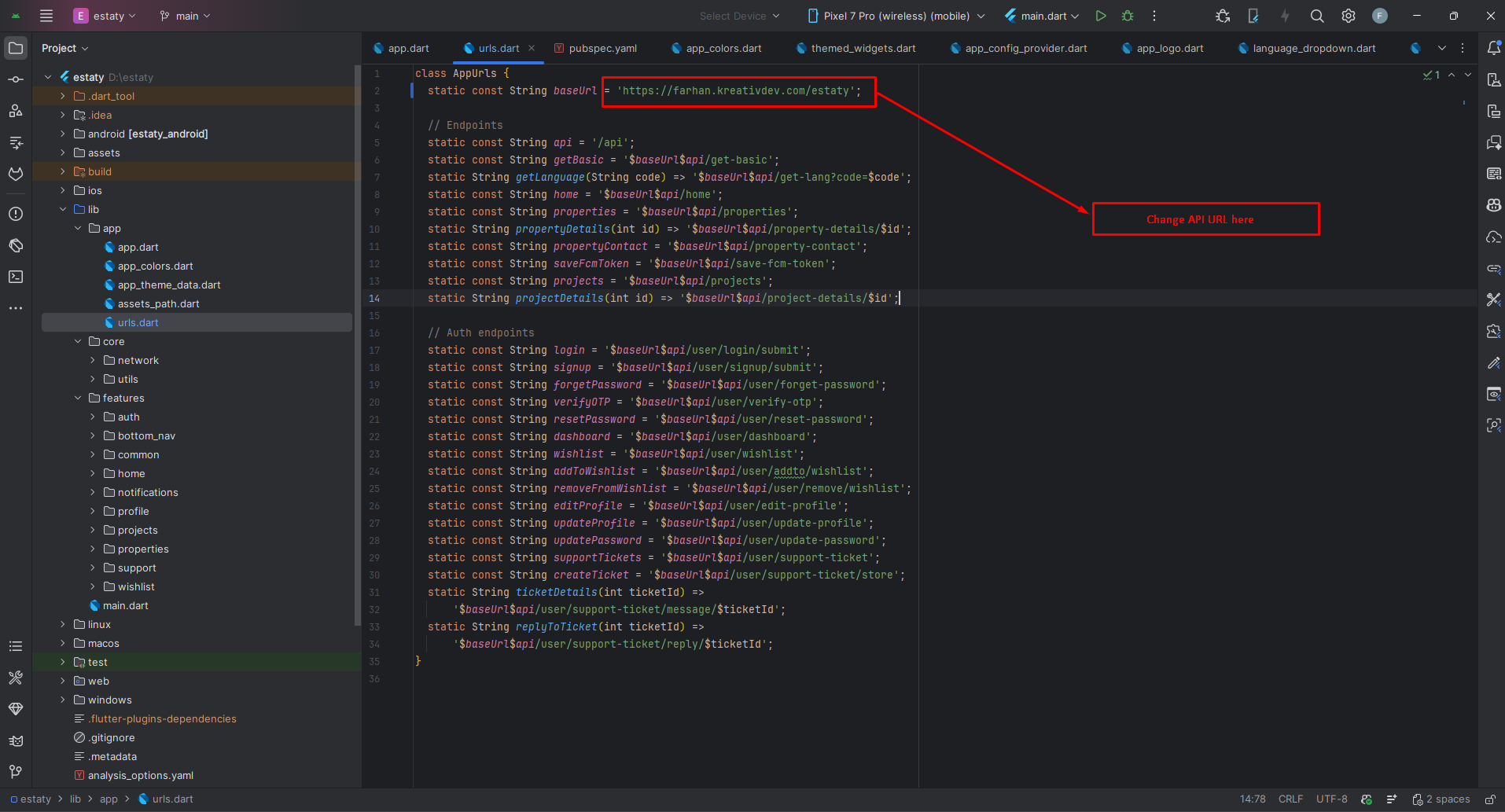1505x812 pixels.
Task: Open Select Device dropdown
Action: coord(739,16)
